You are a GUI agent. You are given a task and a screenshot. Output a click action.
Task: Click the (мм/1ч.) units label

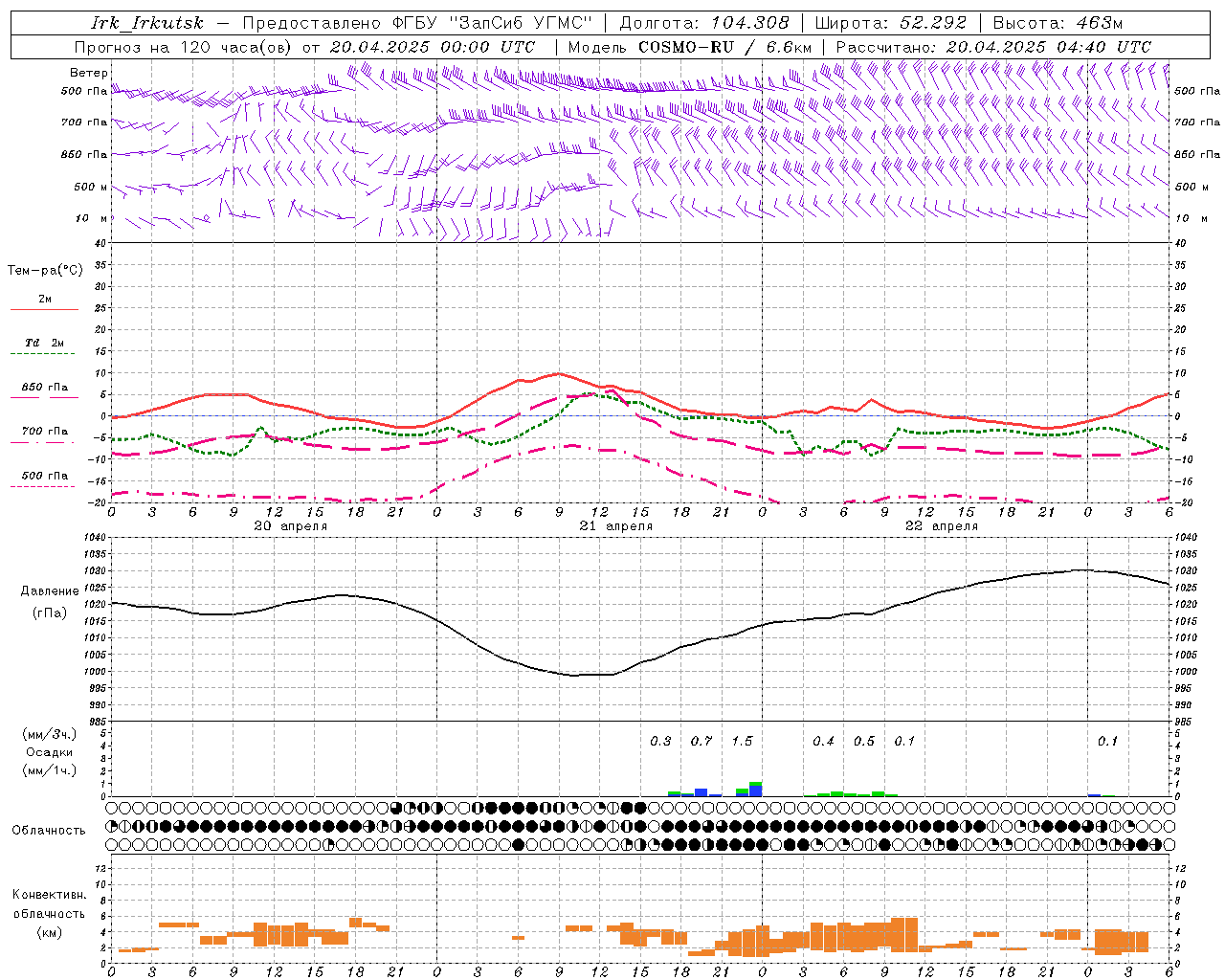50,770
